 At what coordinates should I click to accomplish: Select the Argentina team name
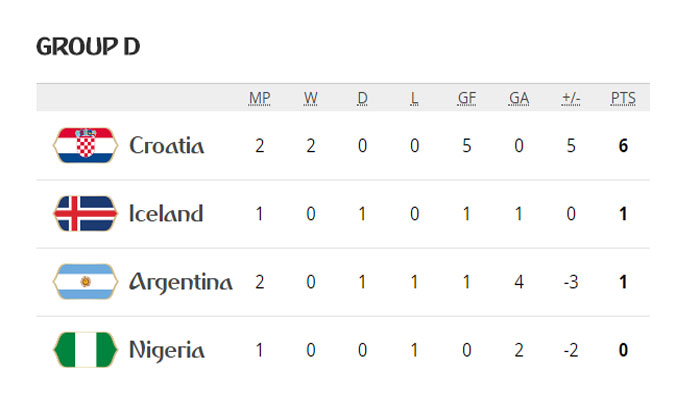181,282
